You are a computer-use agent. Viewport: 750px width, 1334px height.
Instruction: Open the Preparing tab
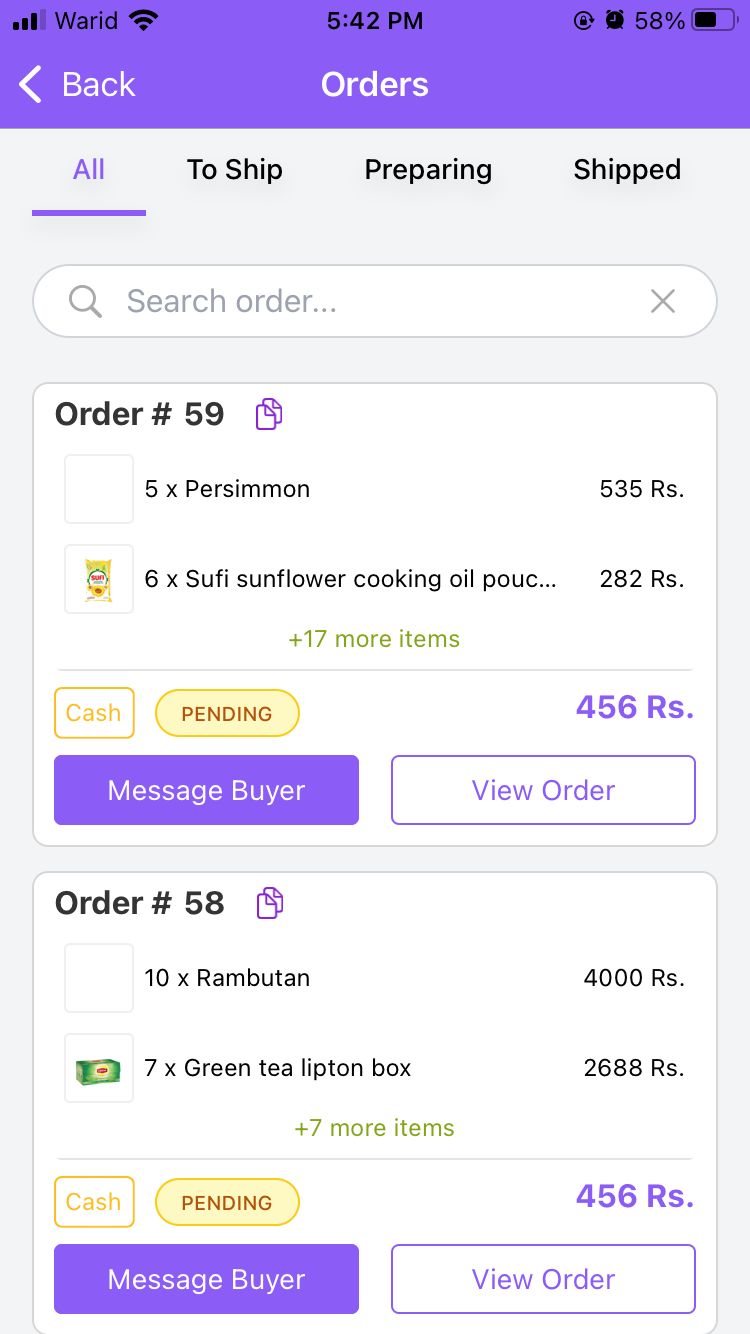(x=428, y=170)
